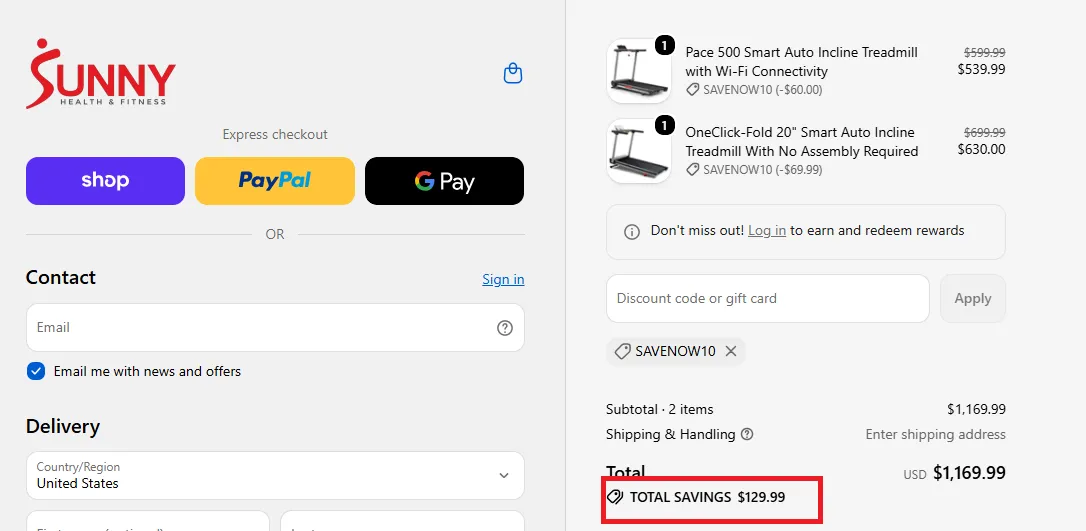Click the Pace 500 treadmill thumbnail

click(x=639, y=71)
